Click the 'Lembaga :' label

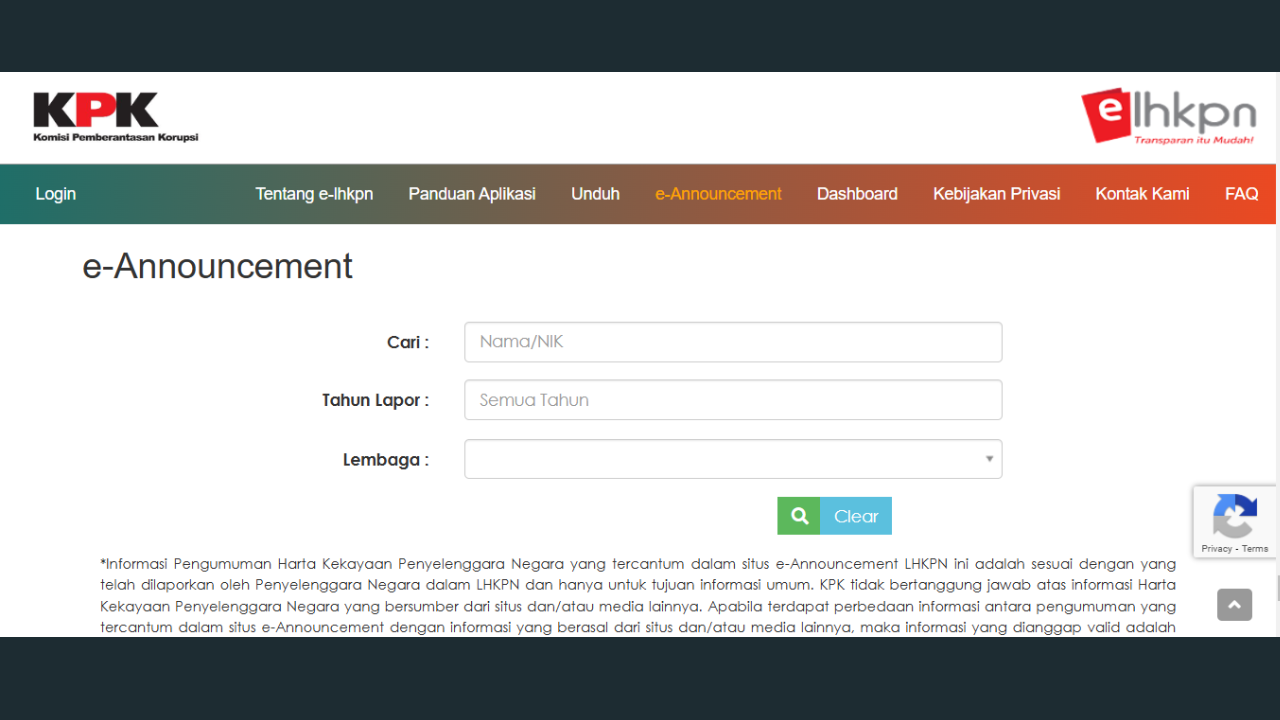coord(386,460)
